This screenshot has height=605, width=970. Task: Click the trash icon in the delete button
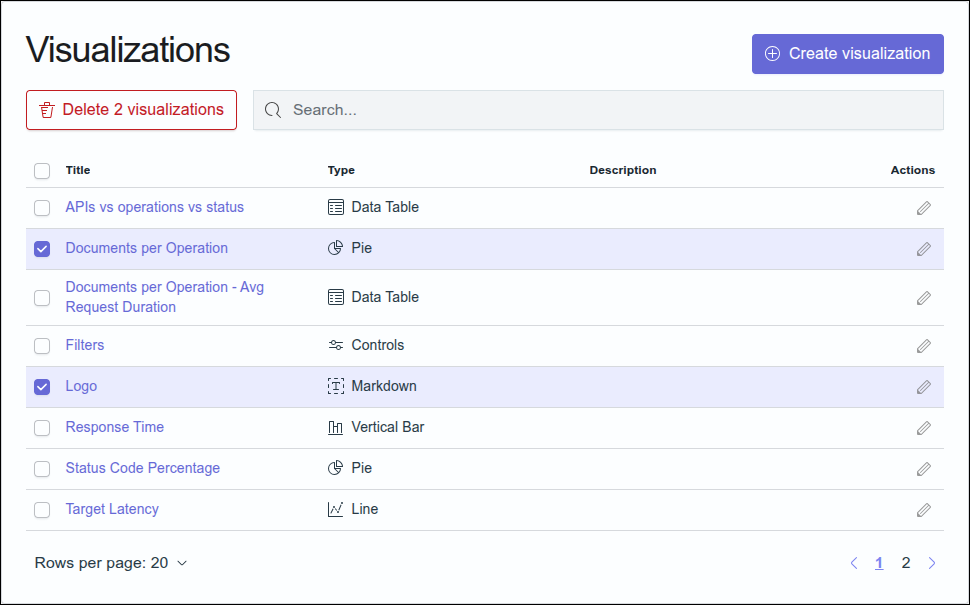(47, 110)
